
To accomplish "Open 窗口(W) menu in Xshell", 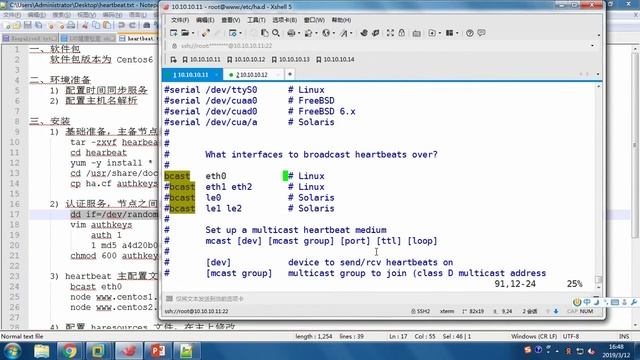I will click(x=314, y=20).
